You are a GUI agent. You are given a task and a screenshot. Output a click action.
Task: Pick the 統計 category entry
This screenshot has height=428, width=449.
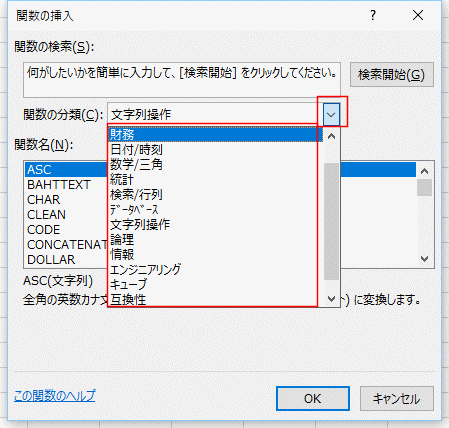[215, 180]
